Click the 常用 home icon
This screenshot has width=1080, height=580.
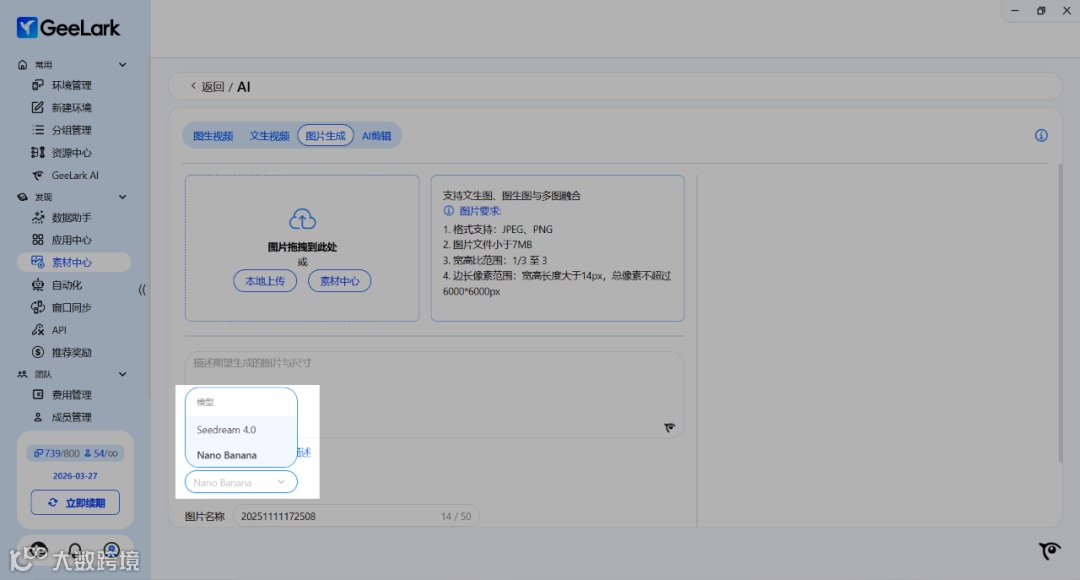click(23, 65)
